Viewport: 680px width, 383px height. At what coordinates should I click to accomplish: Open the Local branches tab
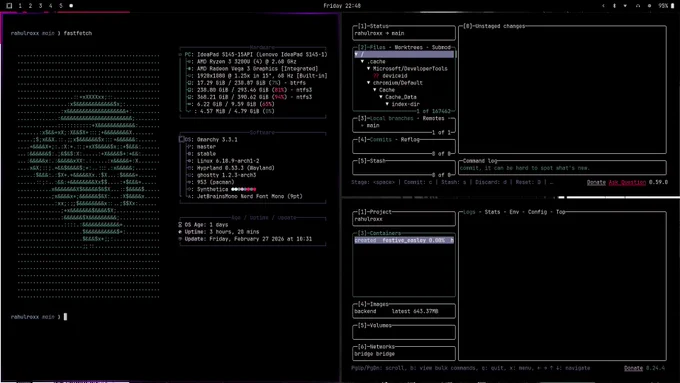point(391,118)
